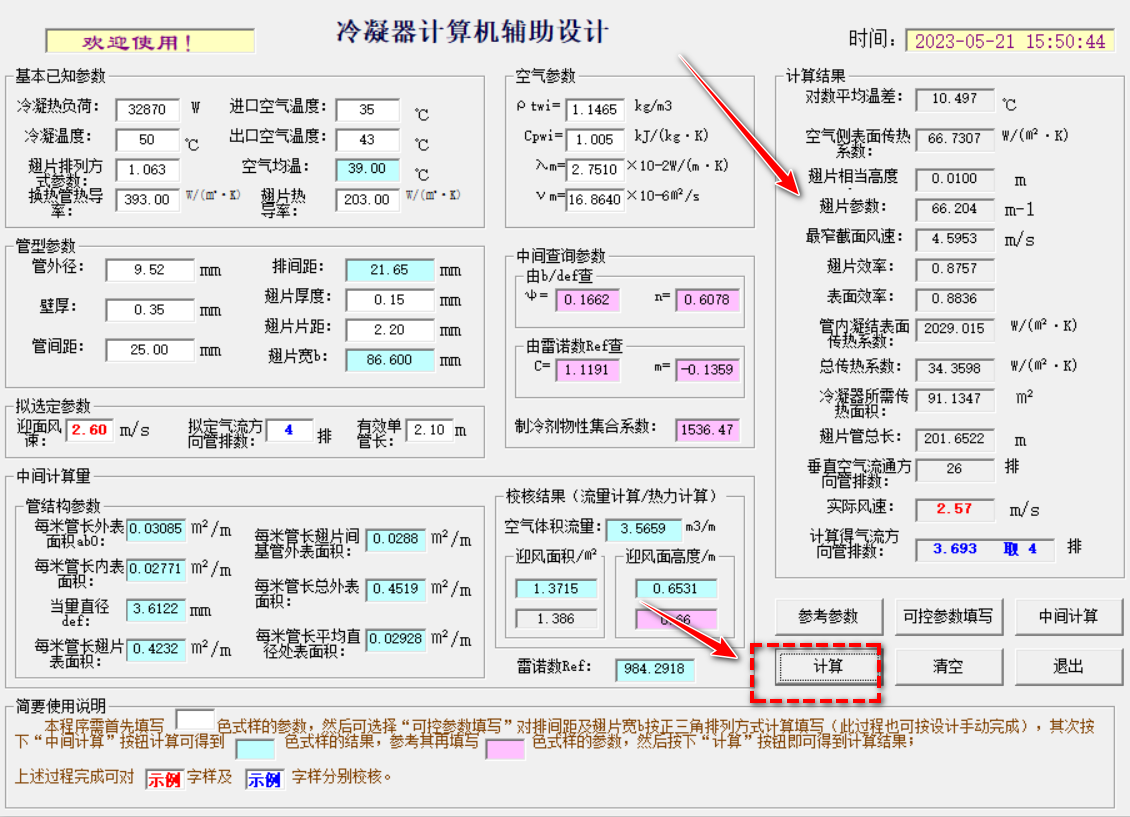Focus the 冷凝温度 input box
The width and height of the screenshot is (1130, 817).
[148, 140]
